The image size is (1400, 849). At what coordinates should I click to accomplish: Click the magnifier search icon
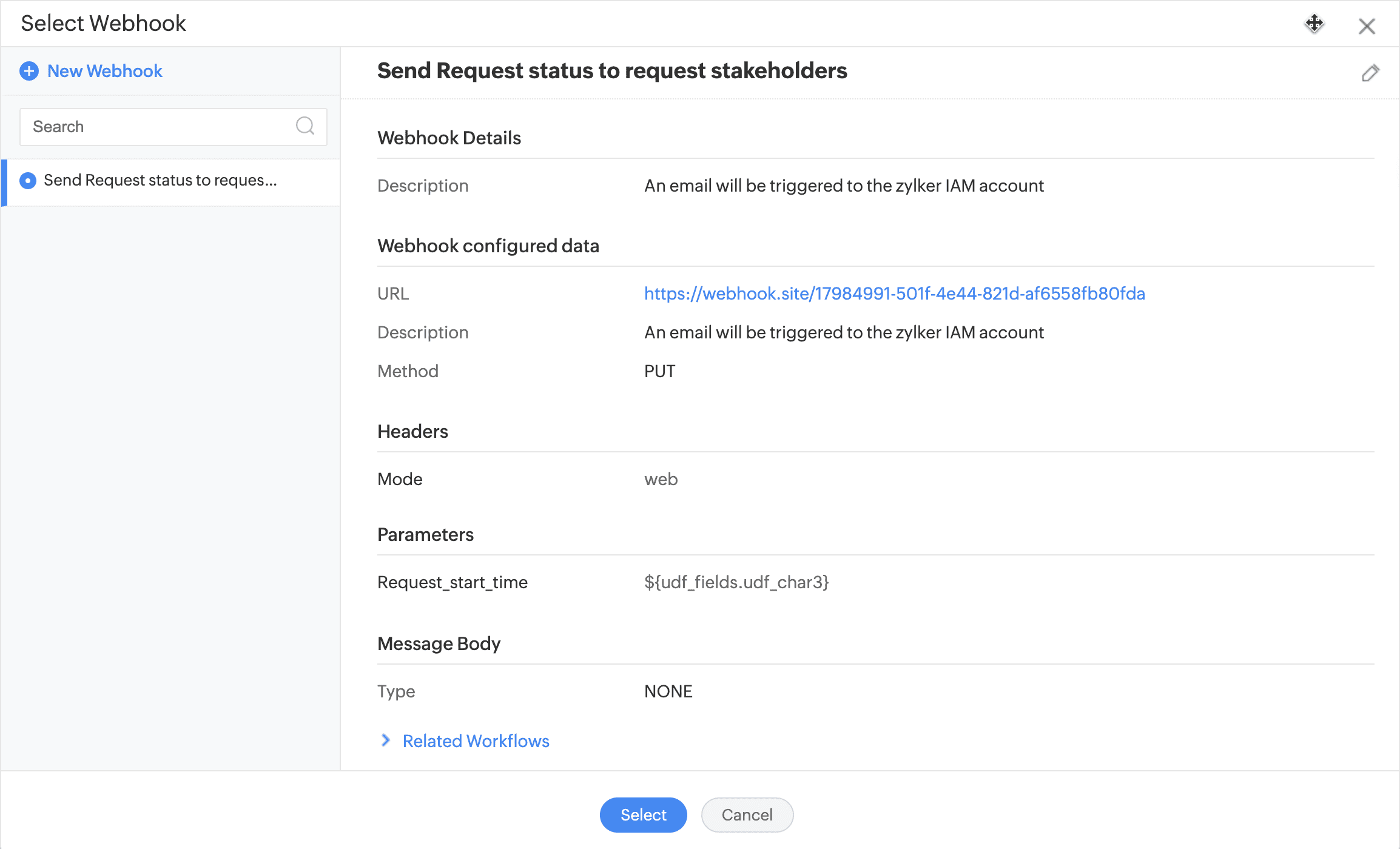coord(305,126)
